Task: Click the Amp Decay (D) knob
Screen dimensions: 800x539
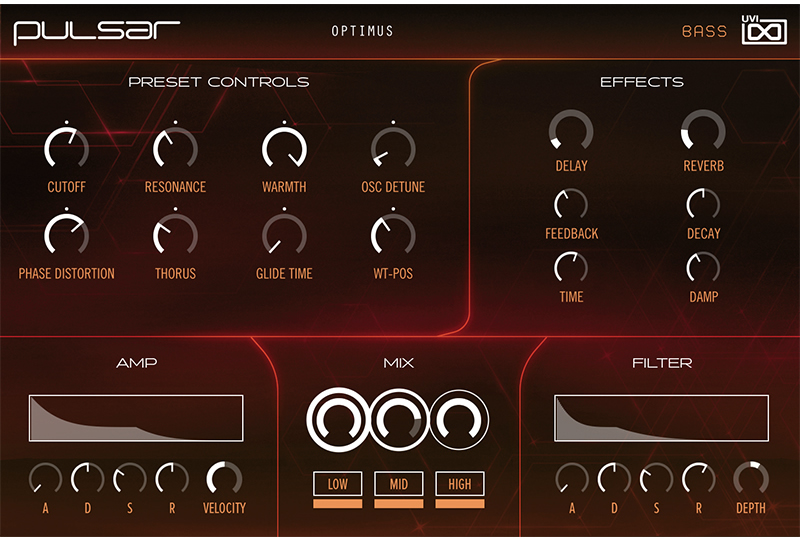Action: (87, 479)
